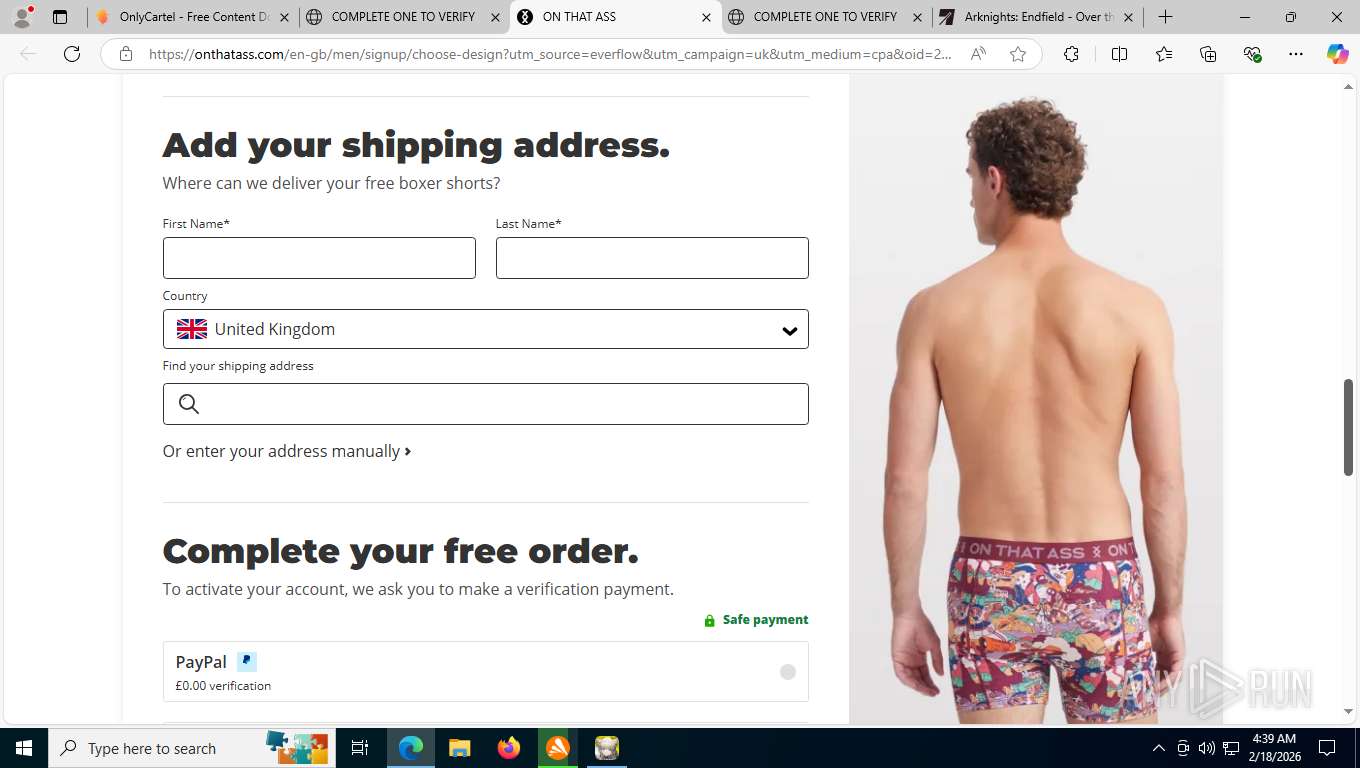Open File Explorer from the taskbar
Image resolution: width=1360 pixels, height=768 pixels.
pos(459,748)
